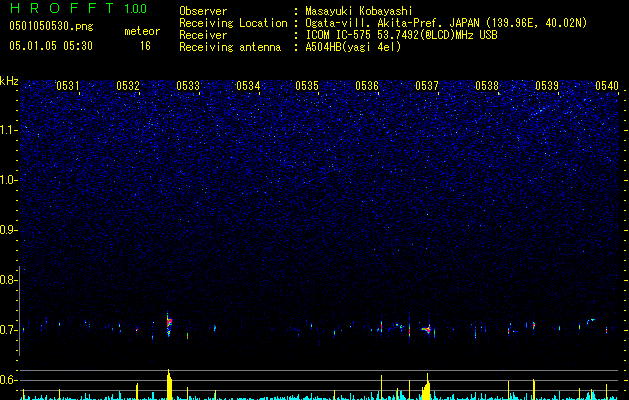
Task: Click the Receiving antenna label
Action: click(x=230, y=47)
